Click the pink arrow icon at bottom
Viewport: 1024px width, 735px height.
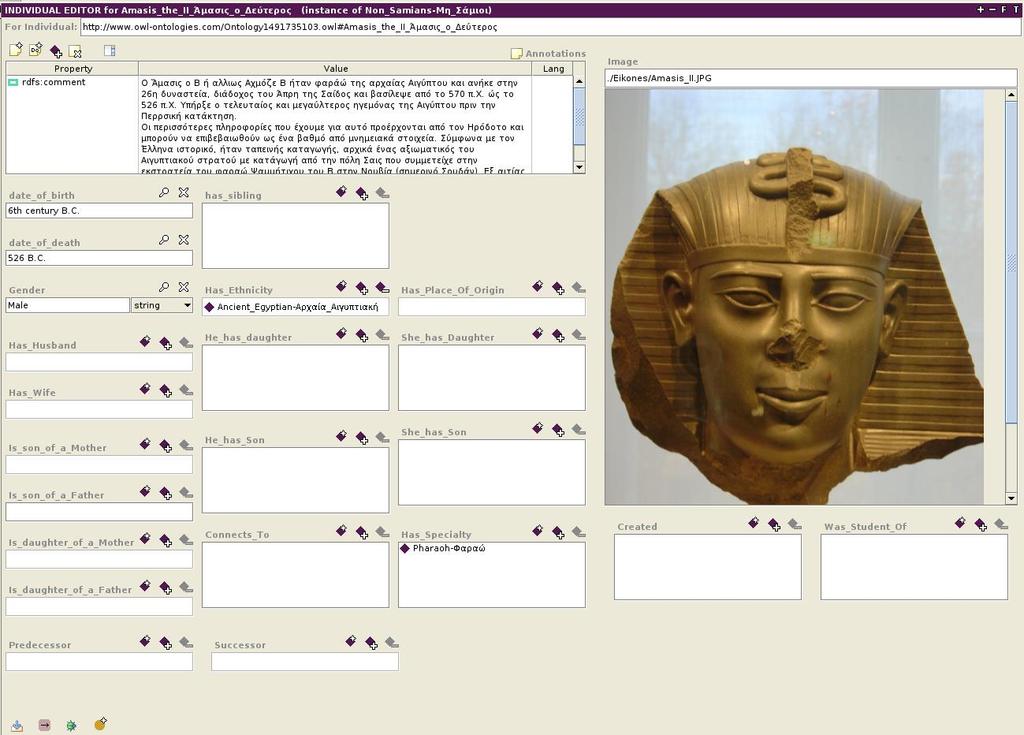pos(44,725)
